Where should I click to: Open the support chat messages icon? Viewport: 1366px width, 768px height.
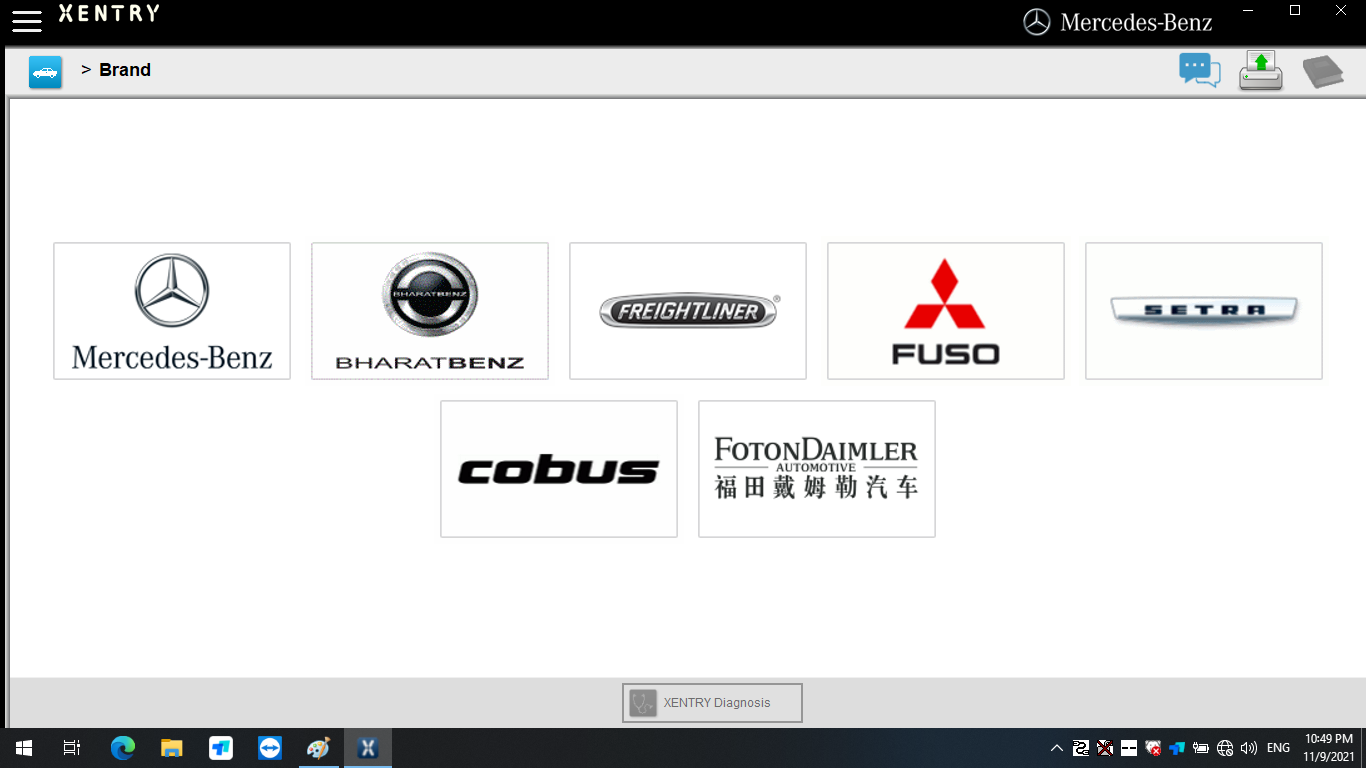1199,70
